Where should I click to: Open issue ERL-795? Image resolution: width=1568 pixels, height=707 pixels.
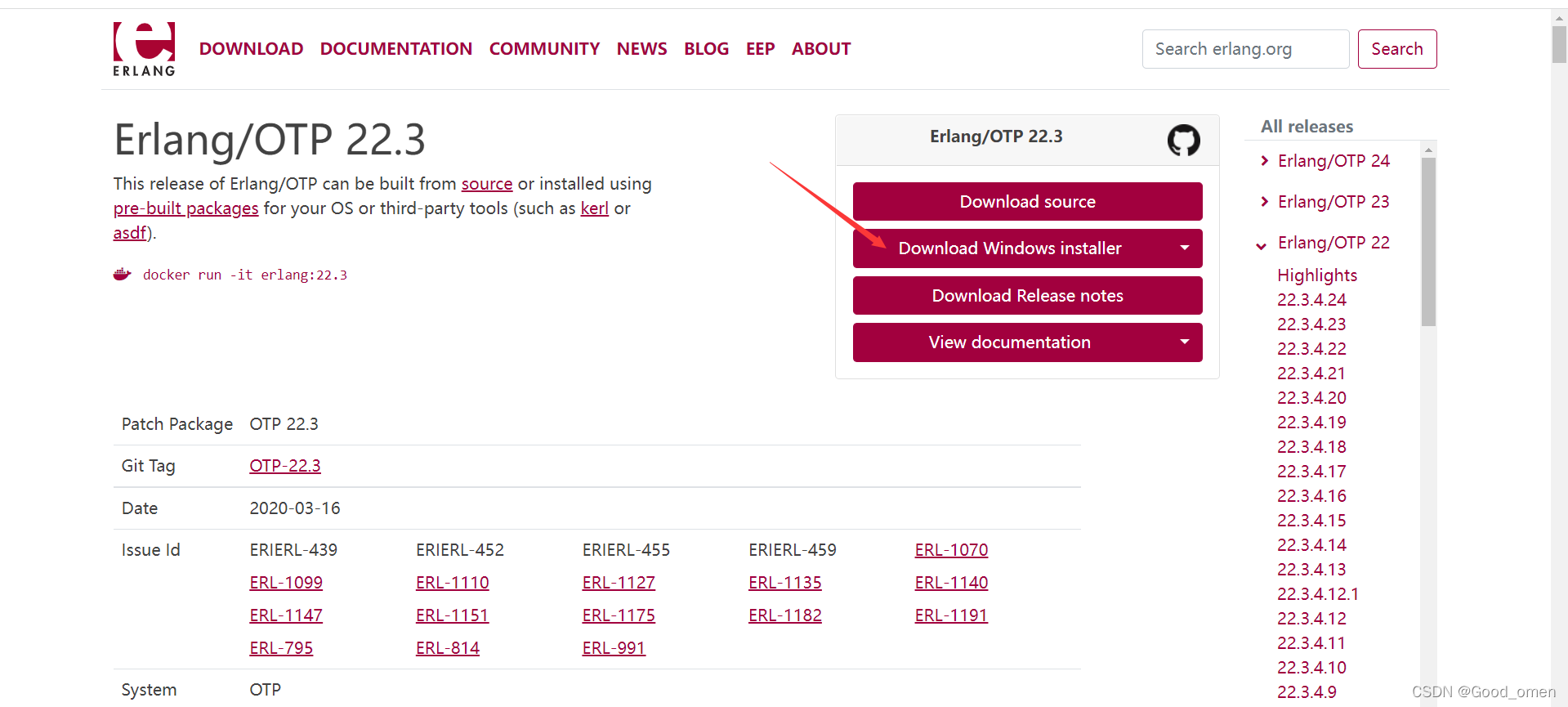click(281, 648)
